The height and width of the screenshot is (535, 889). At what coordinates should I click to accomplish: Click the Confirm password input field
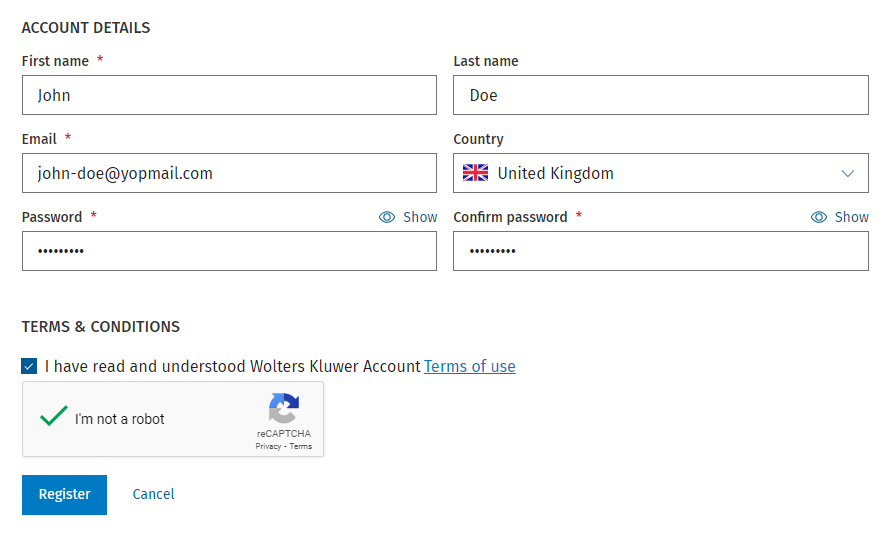[661, 251]
